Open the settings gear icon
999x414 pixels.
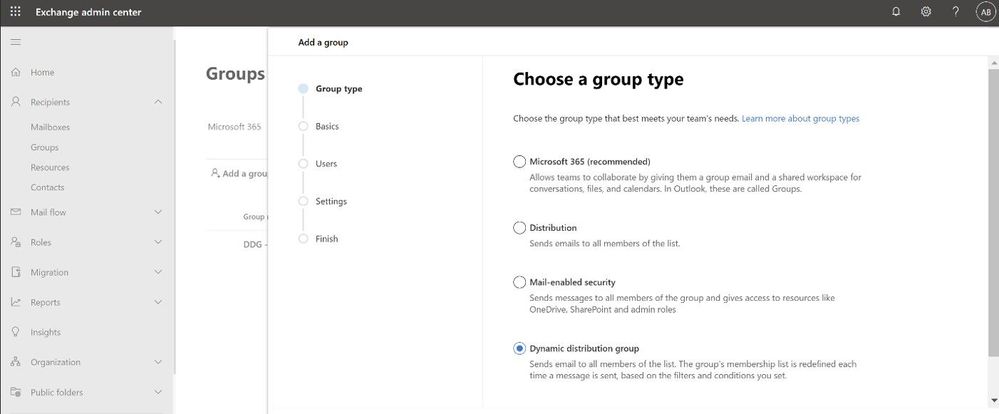(926, 12)
